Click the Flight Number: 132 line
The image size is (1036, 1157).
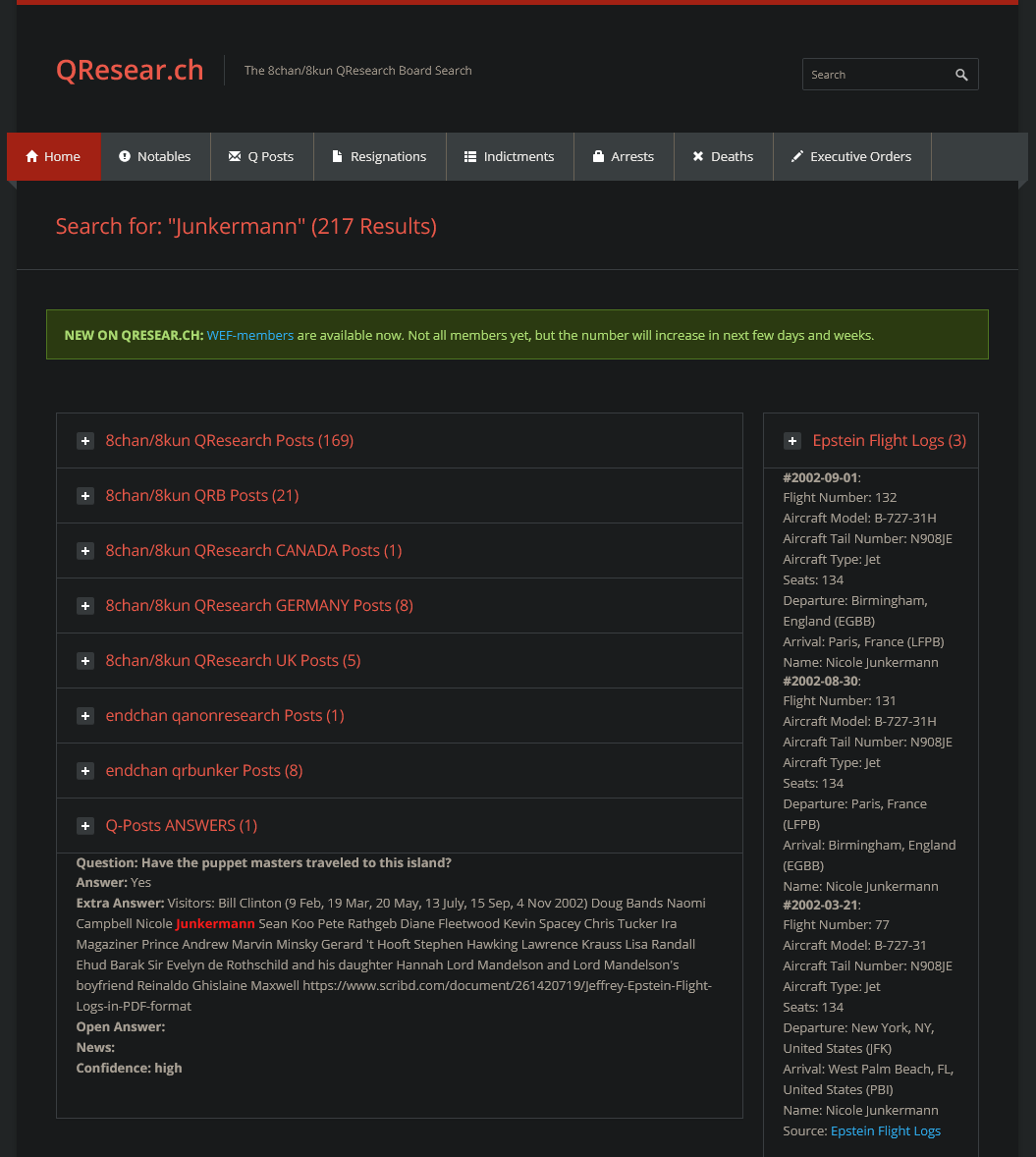(840, 497)
